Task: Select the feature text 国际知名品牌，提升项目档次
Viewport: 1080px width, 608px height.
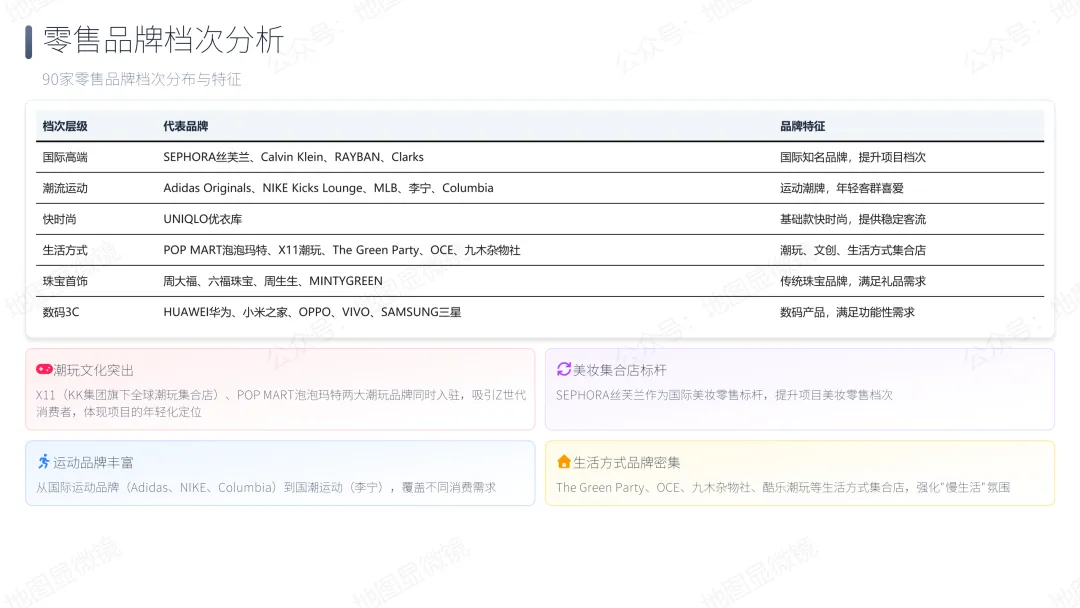Action: click(853, 157)
